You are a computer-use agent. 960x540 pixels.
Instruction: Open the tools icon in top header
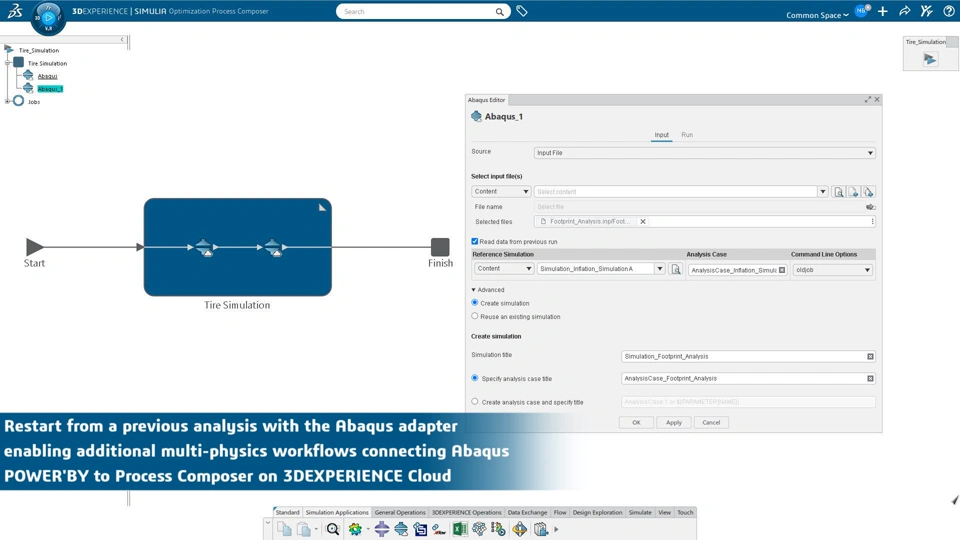pos(926,11)
